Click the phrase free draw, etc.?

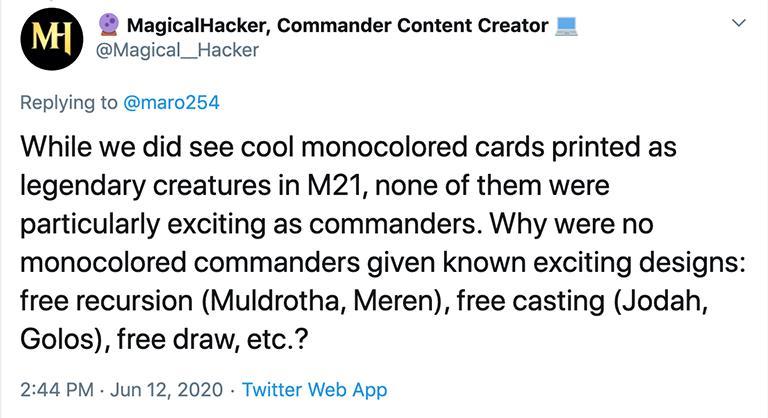[213, 339]
